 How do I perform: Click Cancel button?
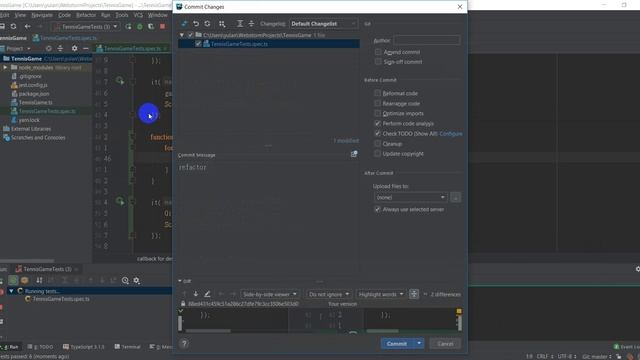tap(445, 344)
